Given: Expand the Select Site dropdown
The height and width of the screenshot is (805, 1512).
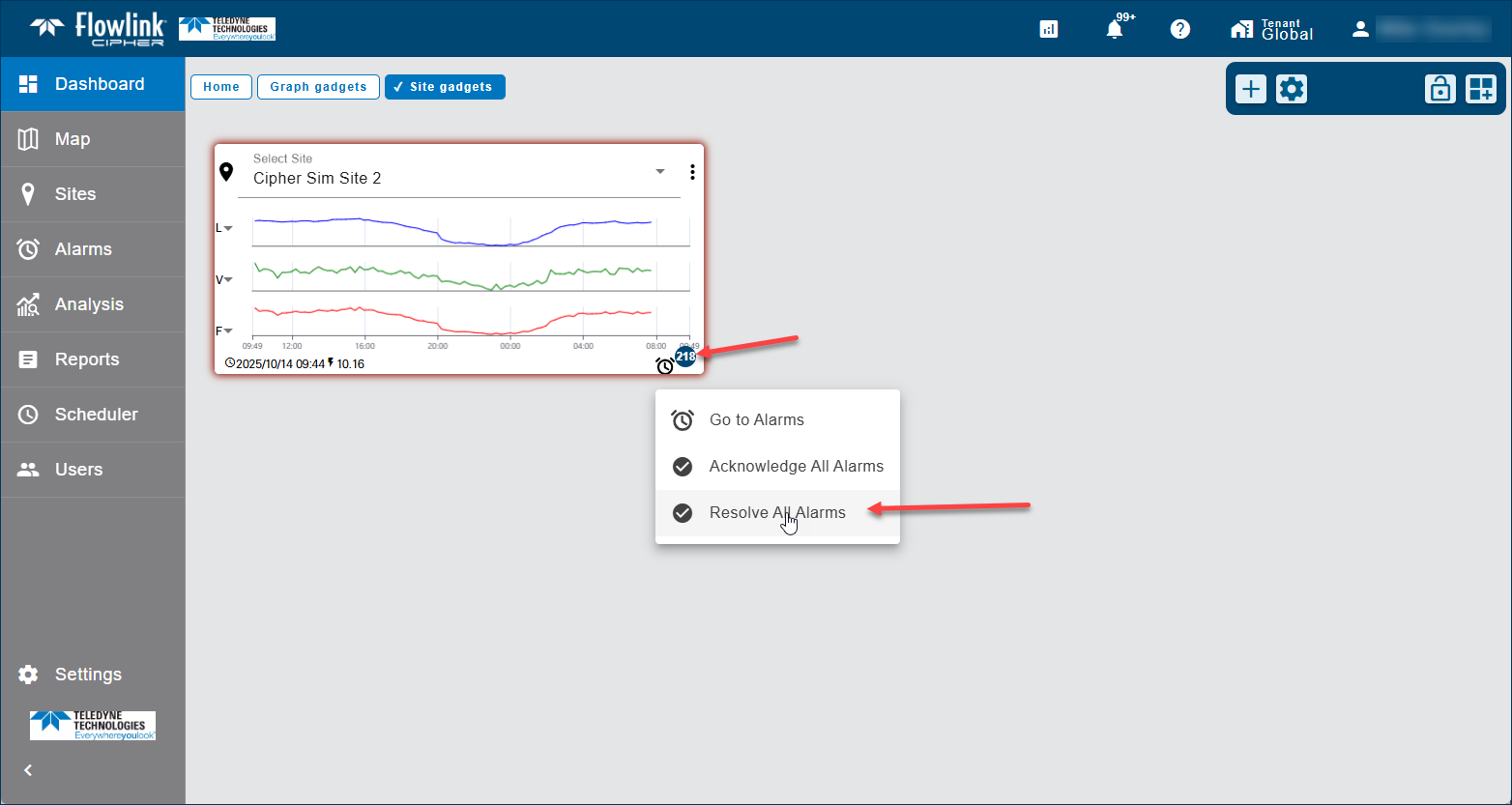Looking at the screenshot, I should click(x=660, y=172).
